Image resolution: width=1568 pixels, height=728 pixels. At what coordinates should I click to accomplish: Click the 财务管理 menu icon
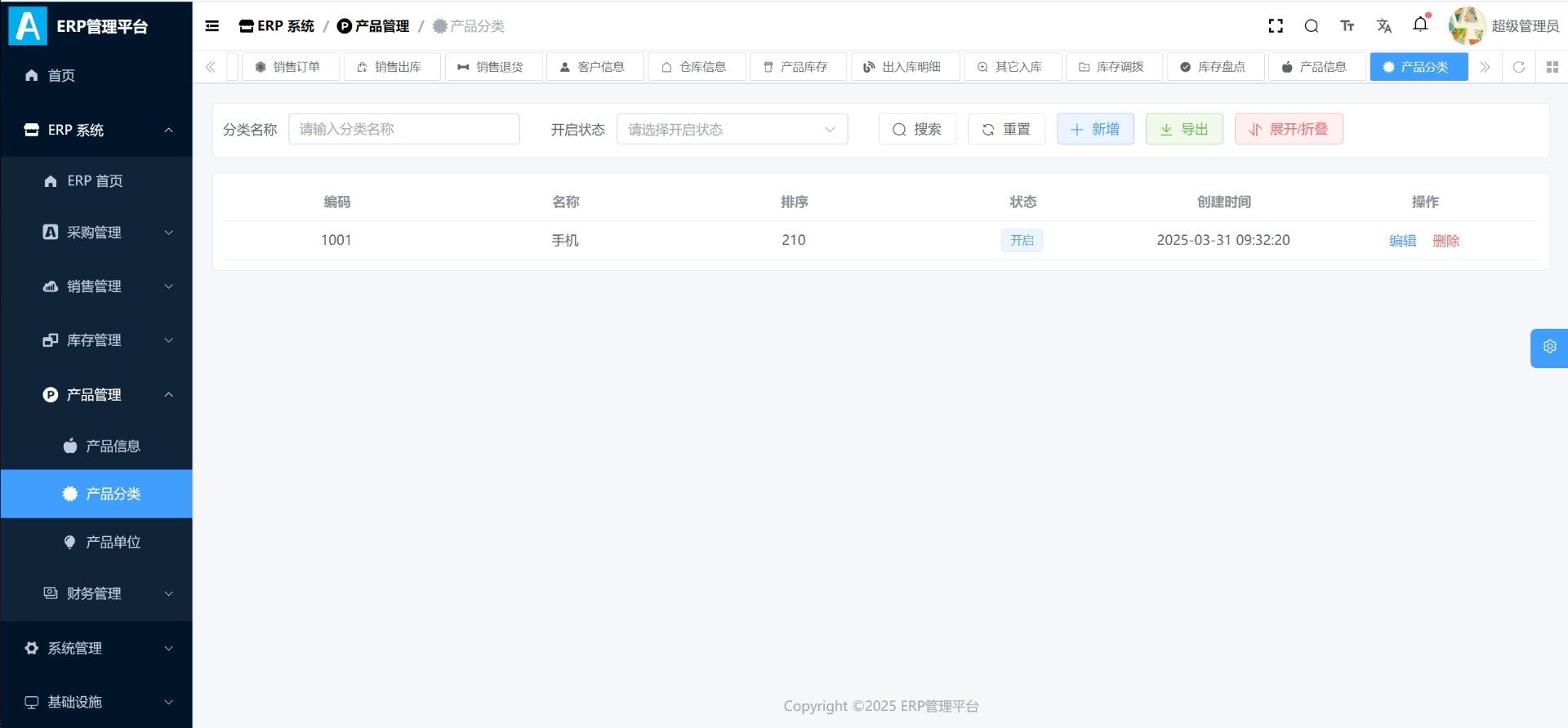(51, 593)
